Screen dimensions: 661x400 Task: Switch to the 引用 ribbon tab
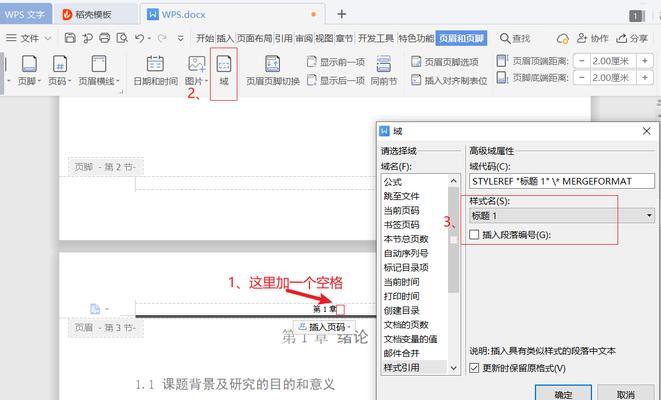283,38
